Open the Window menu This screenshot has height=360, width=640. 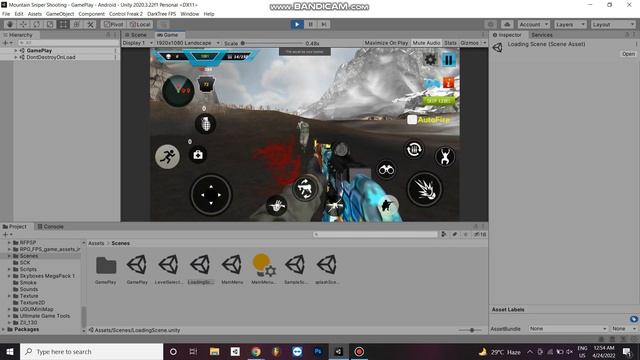[x=189, y=14]
